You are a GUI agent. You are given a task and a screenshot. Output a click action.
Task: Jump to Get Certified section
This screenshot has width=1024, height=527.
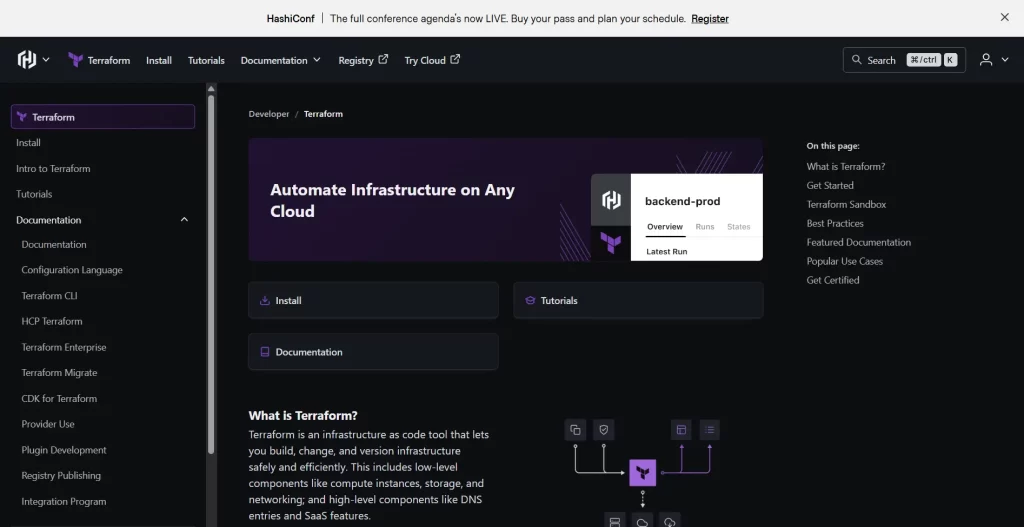833,280
